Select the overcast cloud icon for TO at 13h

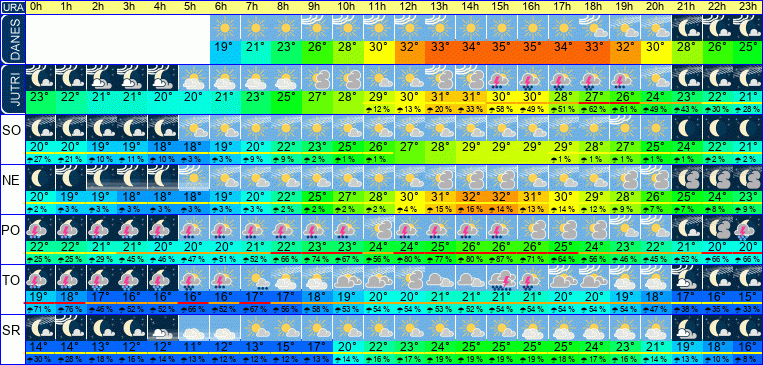tap(440, 278)
